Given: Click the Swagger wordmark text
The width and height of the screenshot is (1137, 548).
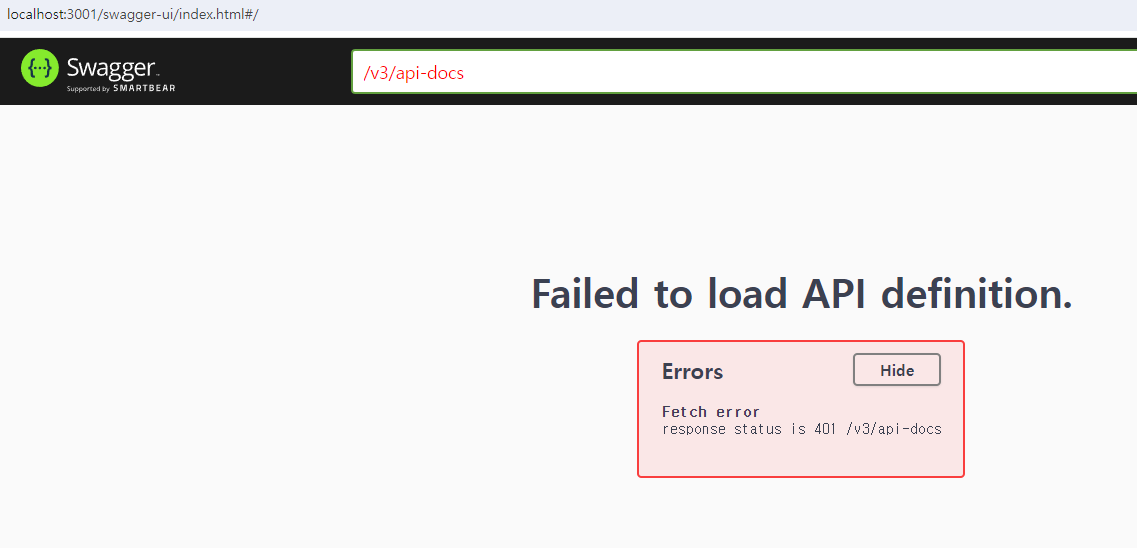Looking at the screenshot, I should [111, 69].
